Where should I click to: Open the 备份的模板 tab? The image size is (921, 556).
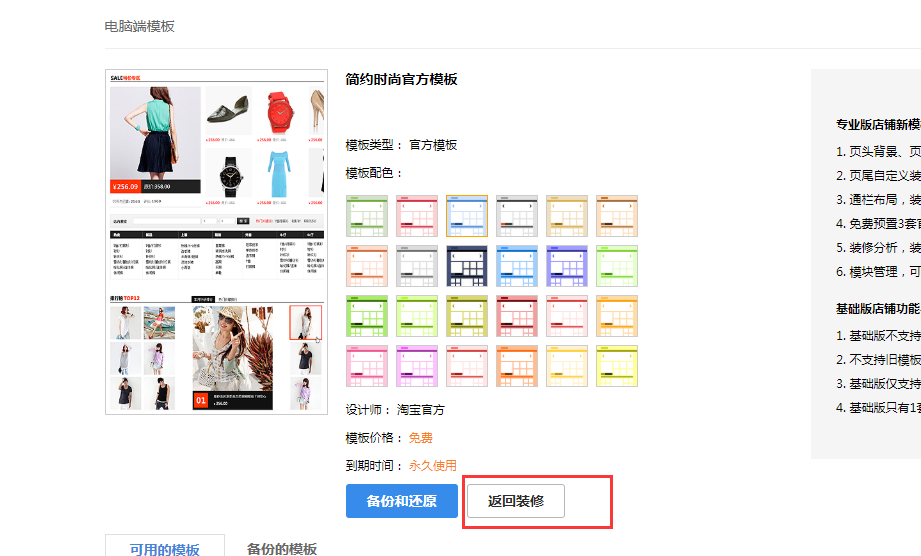[x=282, y=547]
